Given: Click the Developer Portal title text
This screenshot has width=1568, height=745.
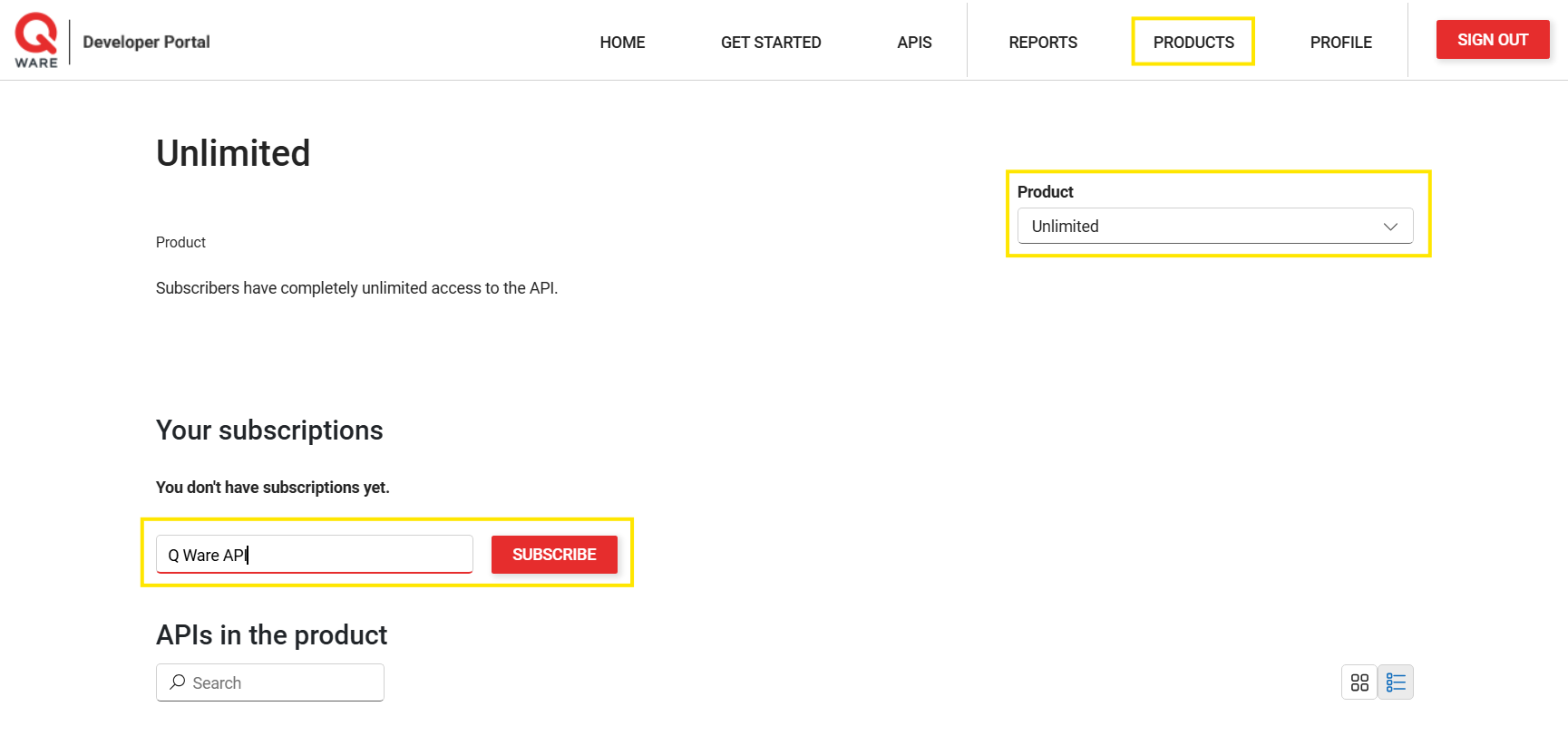Looking at the screenshot, I should coord(146,43).
